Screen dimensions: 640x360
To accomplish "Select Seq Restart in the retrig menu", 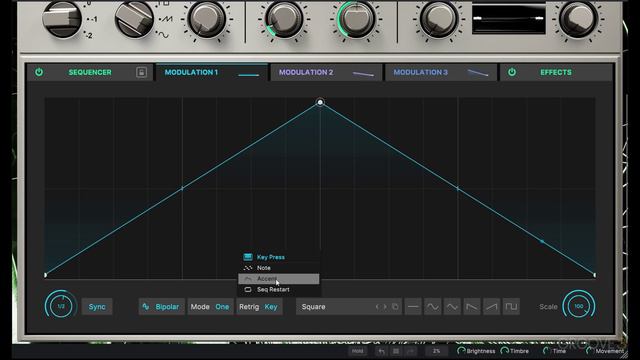I will pos(279,289).
